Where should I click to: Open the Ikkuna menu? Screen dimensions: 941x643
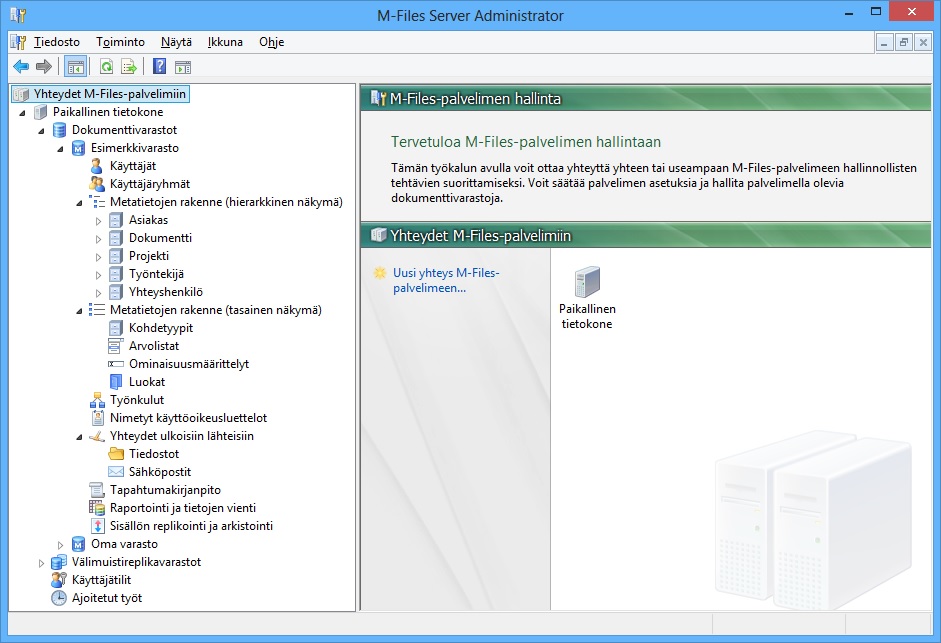(225, 42)
